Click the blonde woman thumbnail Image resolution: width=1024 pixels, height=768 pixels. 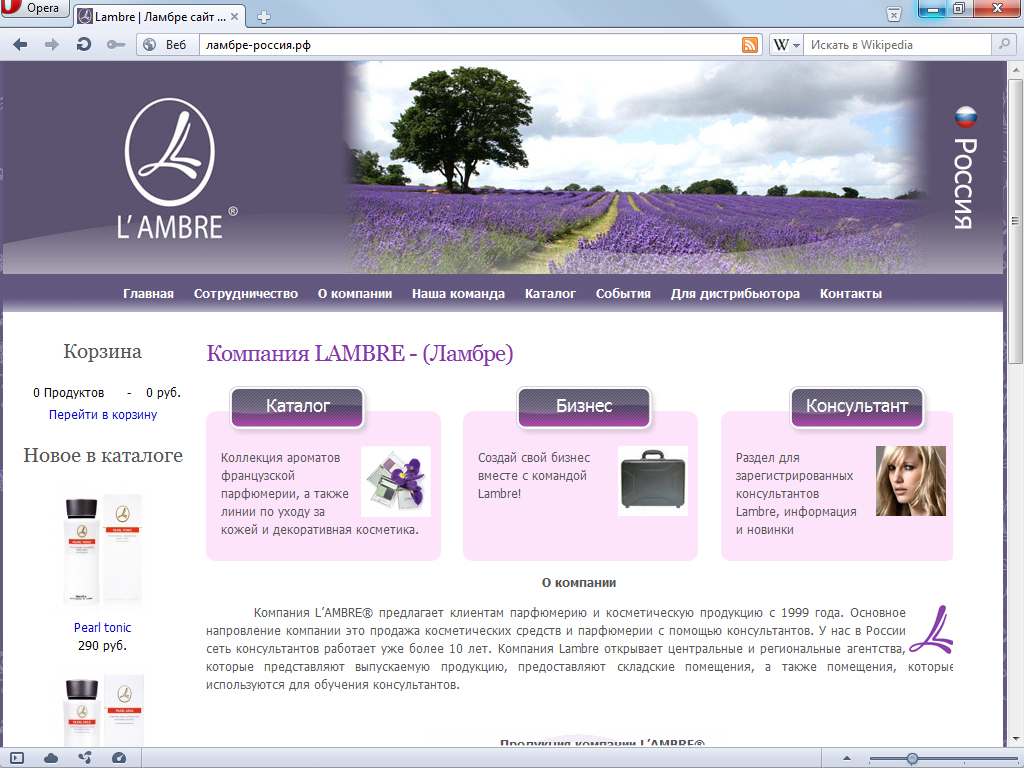point(910,481)
